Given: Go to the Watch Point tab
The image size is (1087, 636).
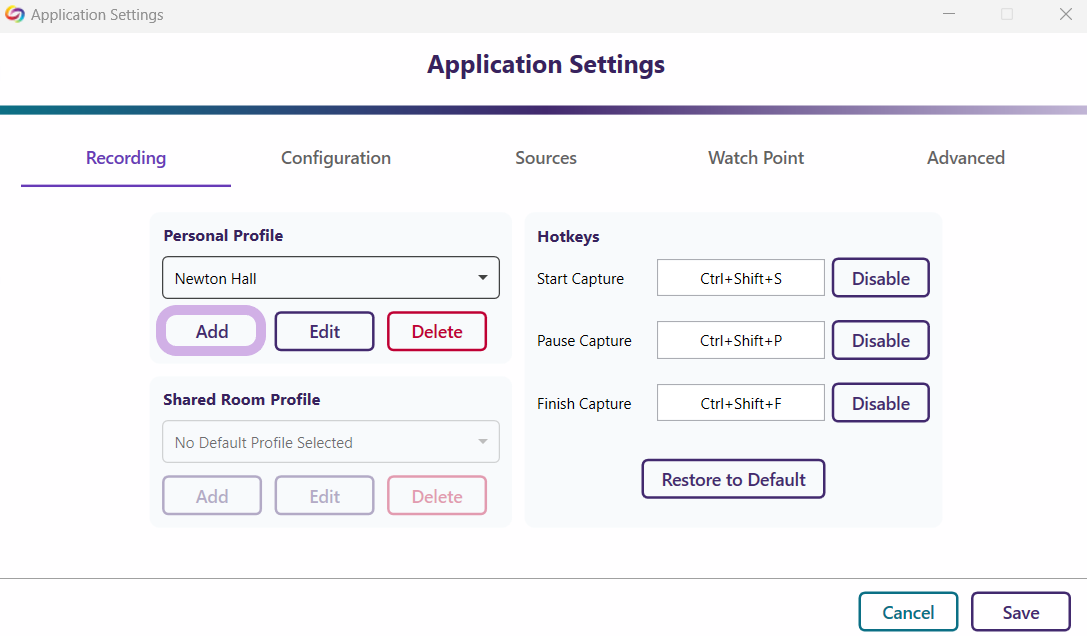Looking at the screenshot, I should click(756, 158).
